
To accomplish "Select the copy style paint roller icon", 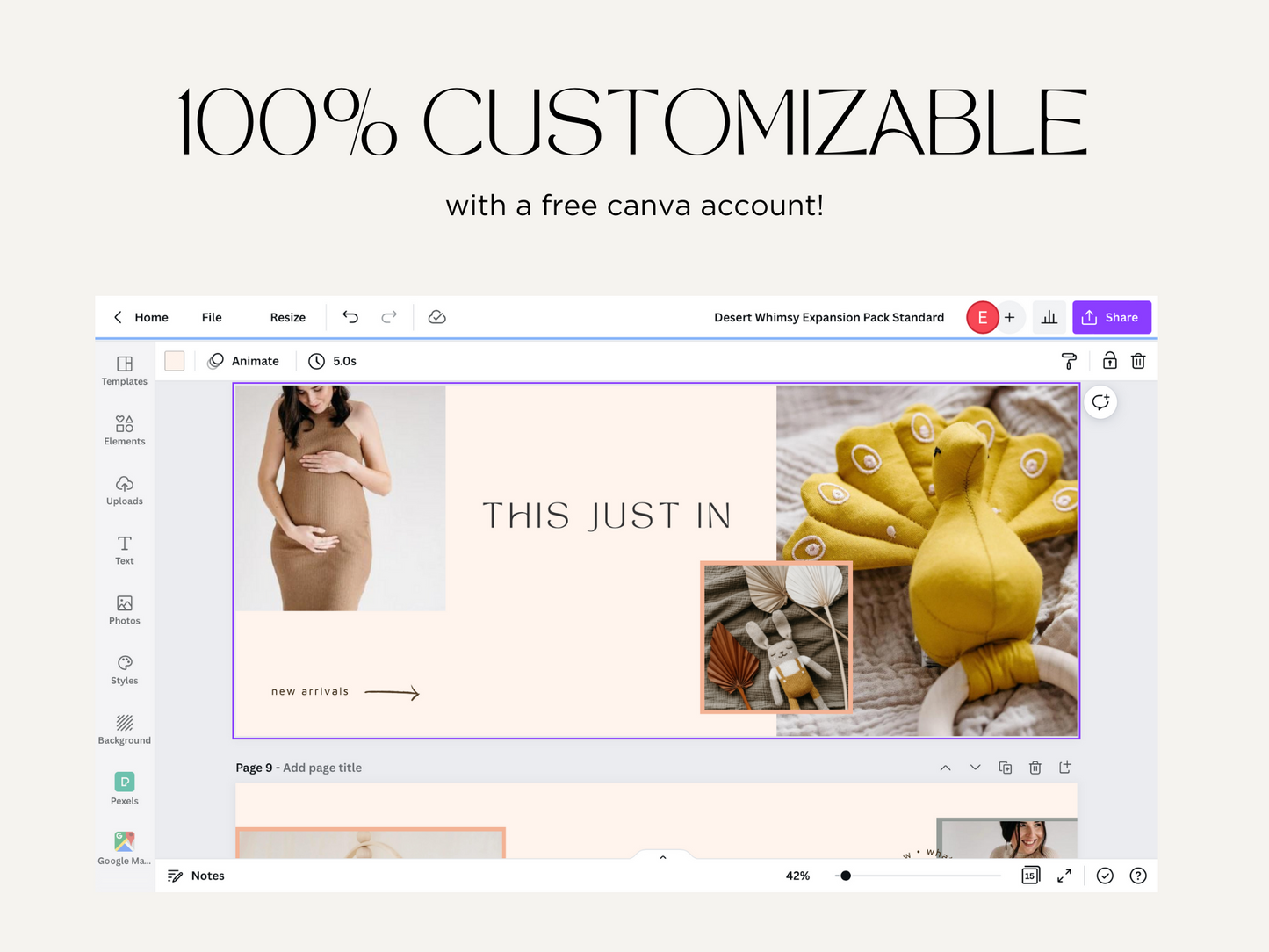I will click(x=1069, y=361).
